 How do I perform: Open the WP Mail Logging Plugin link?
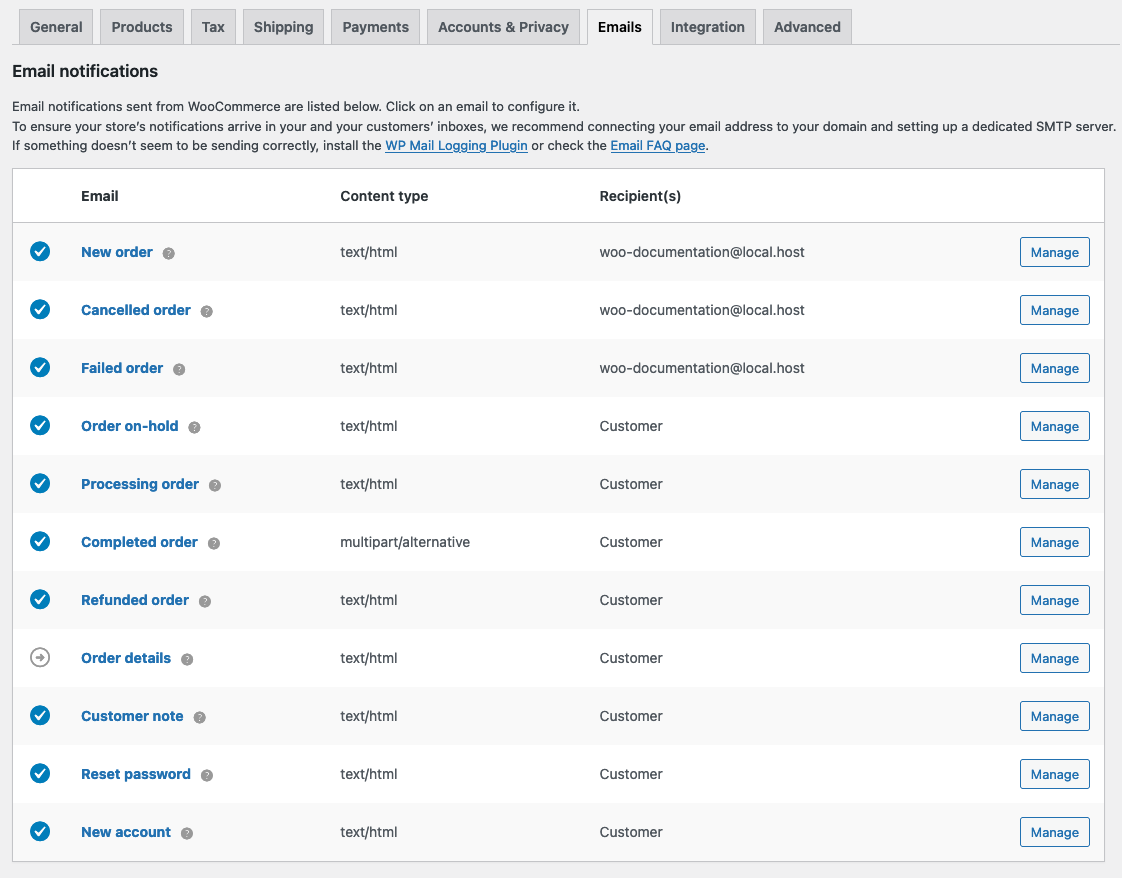[x=456, y=145]
